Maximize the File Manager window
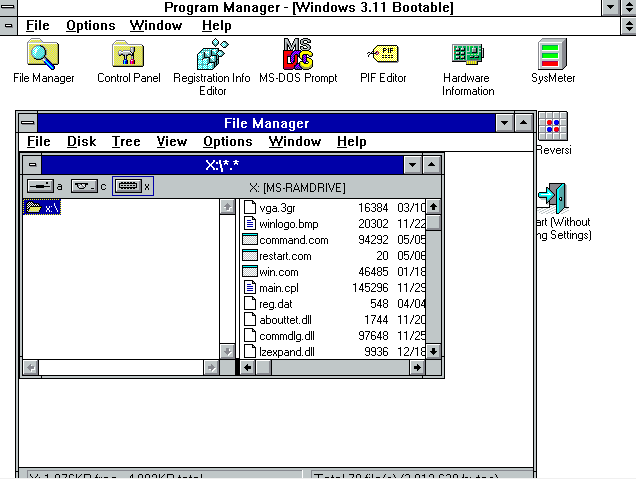Viewport: 636px width, 479px height. (x=524, y=122)
